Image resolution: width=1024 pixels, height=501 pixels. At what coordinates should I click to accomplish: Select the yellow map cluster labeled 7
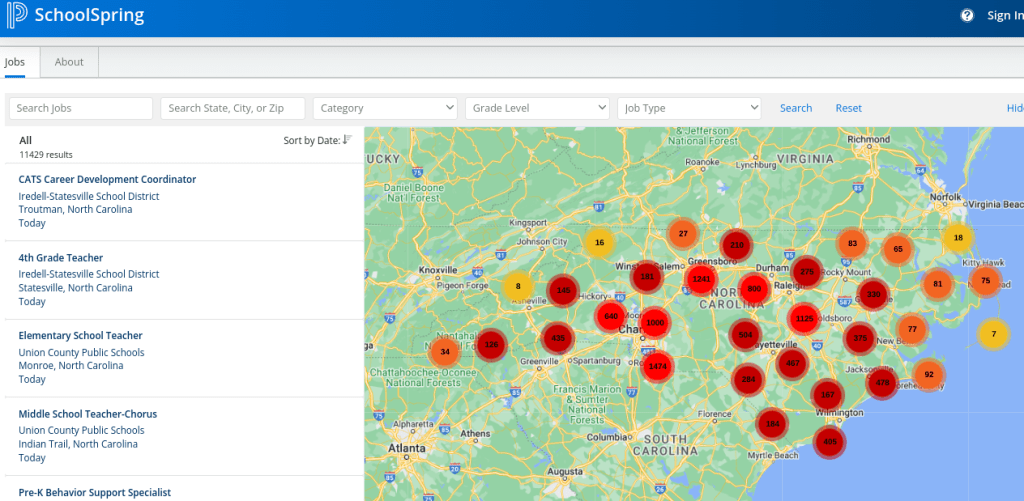tap(993, 334)
